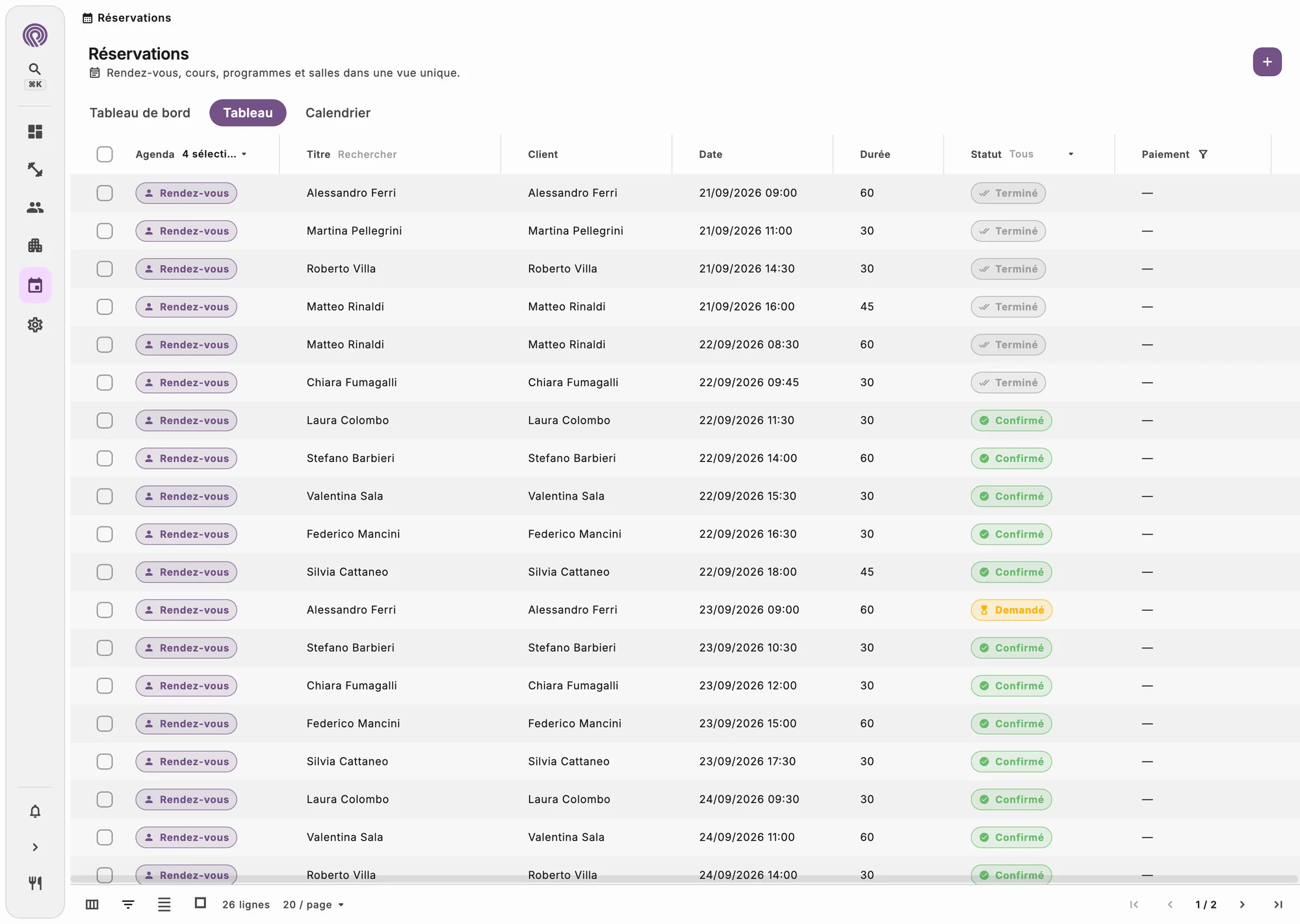
Task: Open the search icon in sidebar
Action: (35, 69)
